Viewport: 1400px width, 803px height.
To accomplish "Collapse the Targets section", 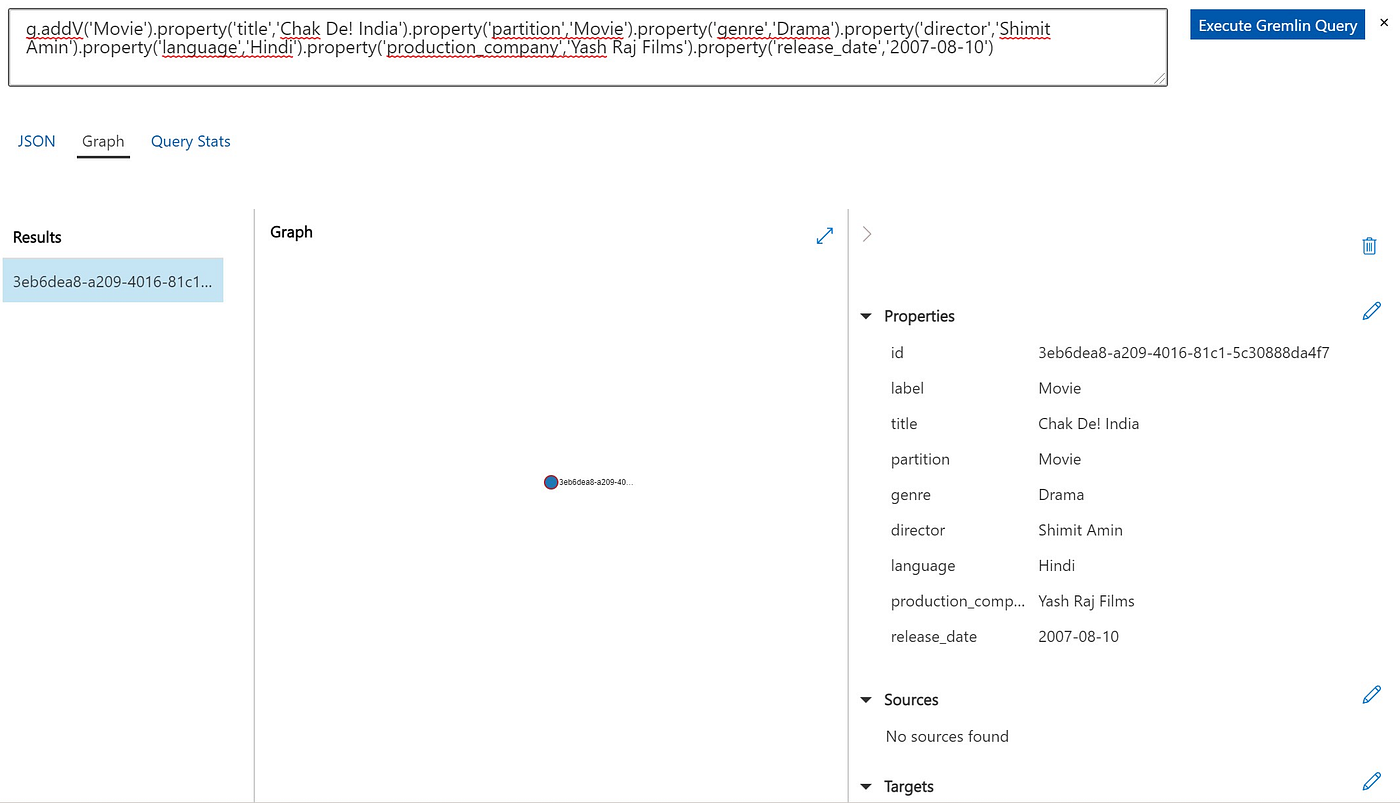I will (865, 786).
